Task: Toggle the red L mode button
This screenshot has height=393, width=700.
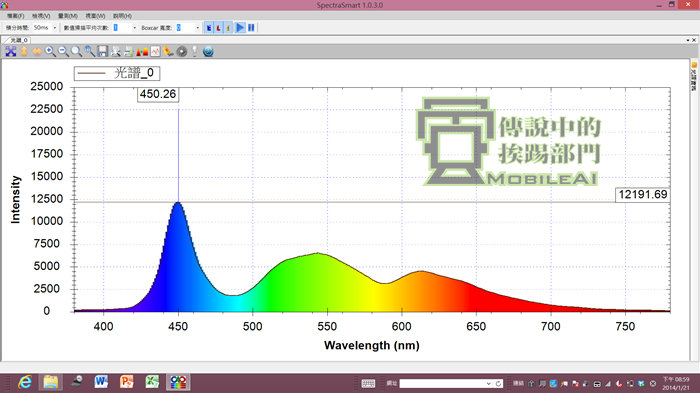Action: 218,28
